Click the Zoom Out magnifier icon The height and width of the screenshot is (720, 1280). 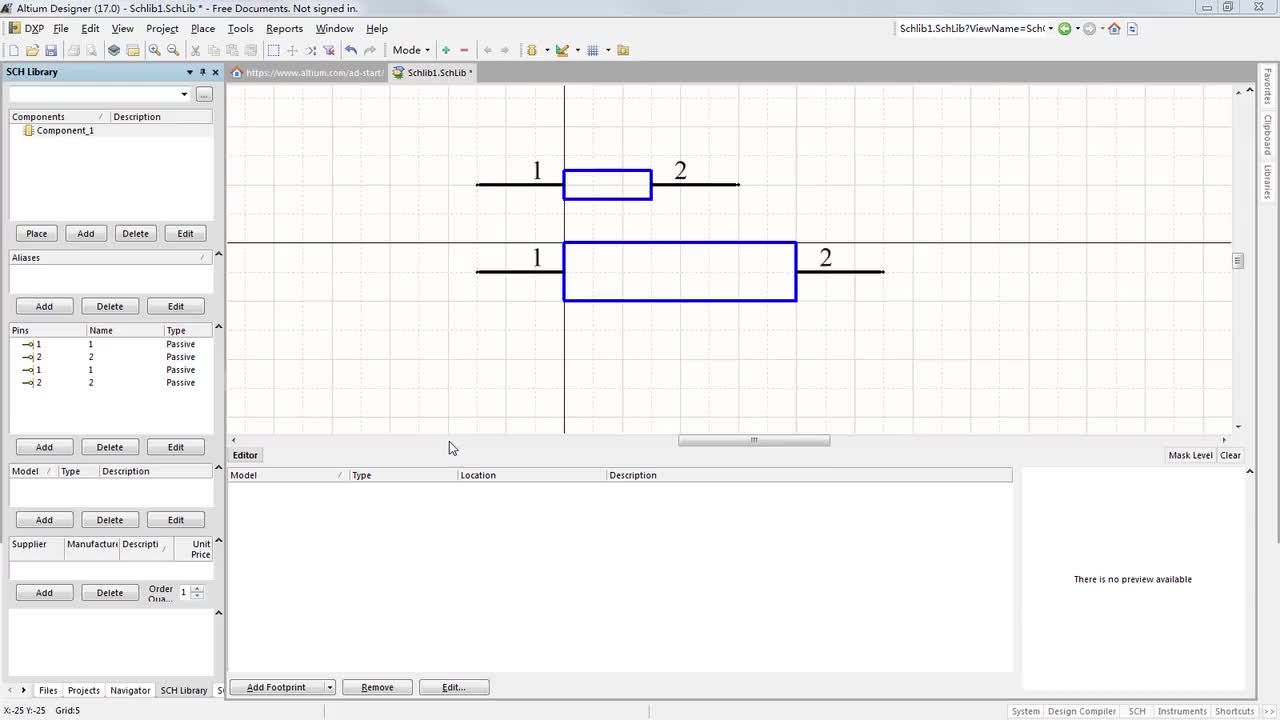pos(173,50)
